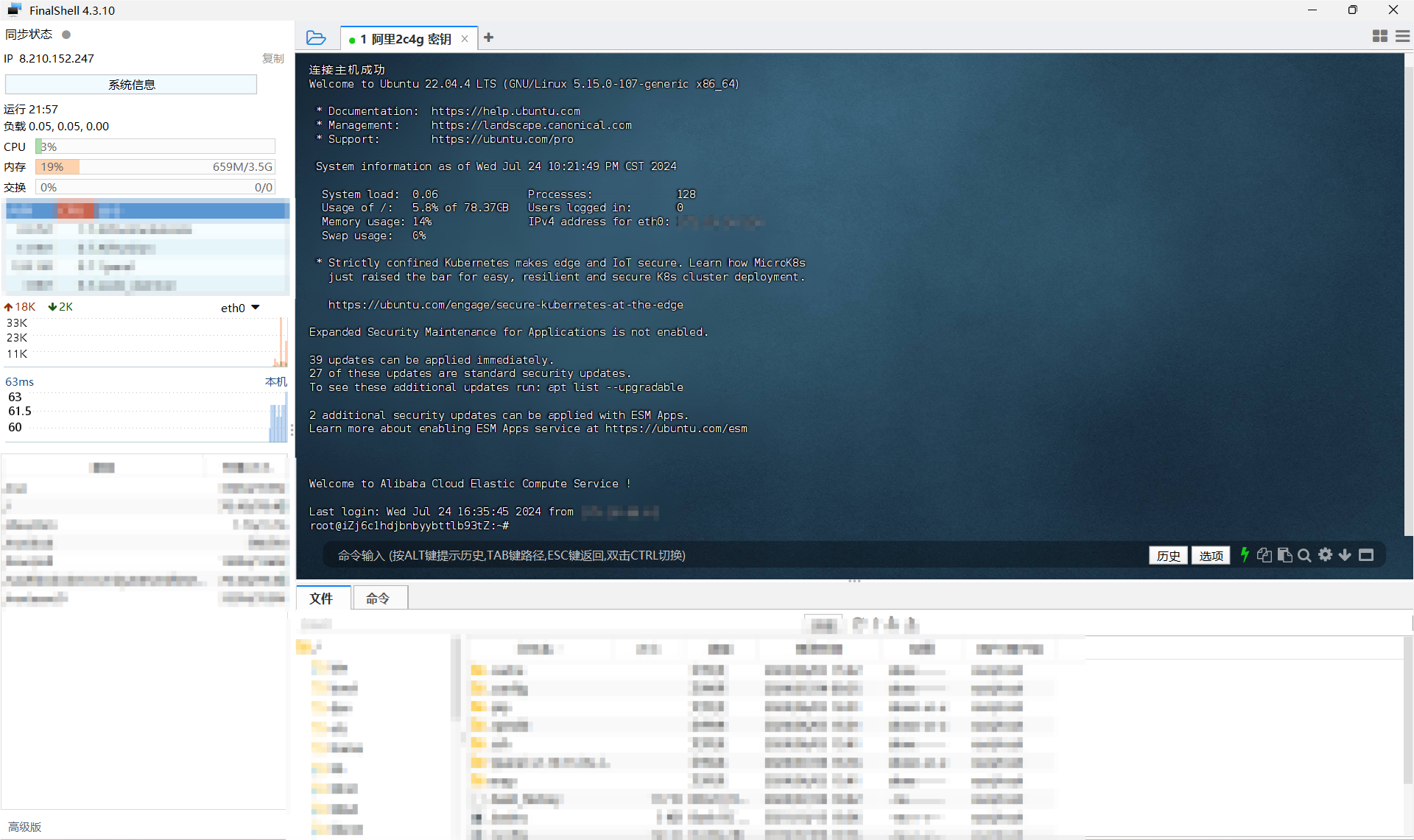
Task: Add a new connection tab with plus
Action: (x=488, y=38)
